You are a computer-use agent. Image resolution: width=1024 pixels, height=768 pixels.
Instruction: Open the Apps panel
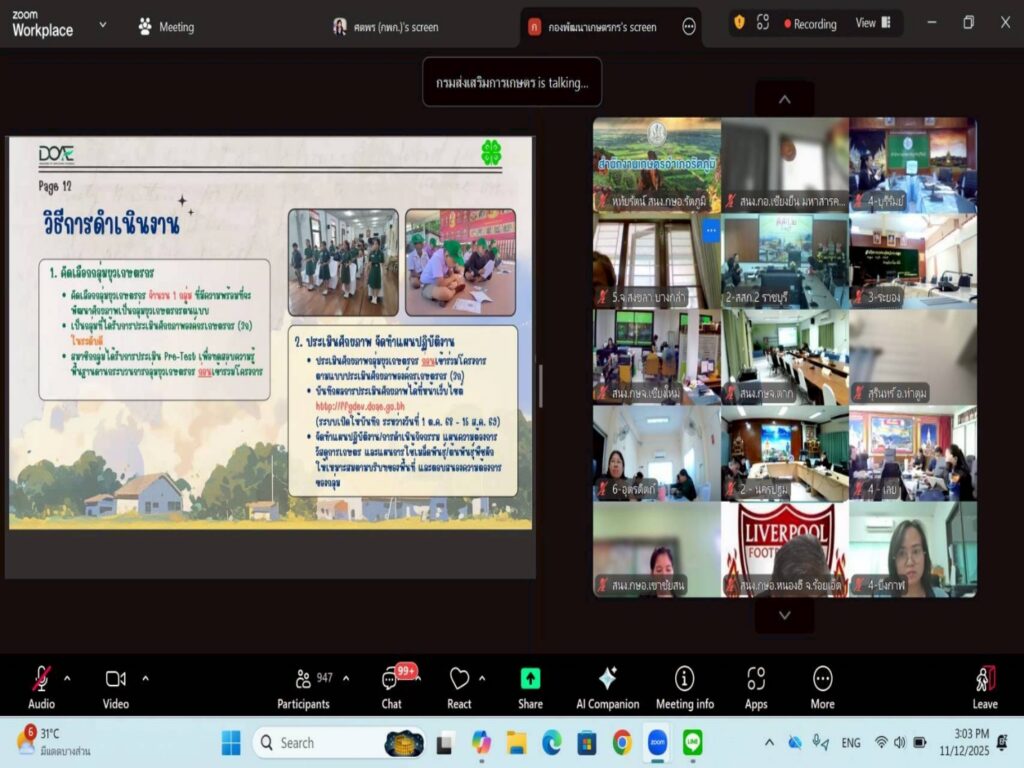[x=756, y=679]
